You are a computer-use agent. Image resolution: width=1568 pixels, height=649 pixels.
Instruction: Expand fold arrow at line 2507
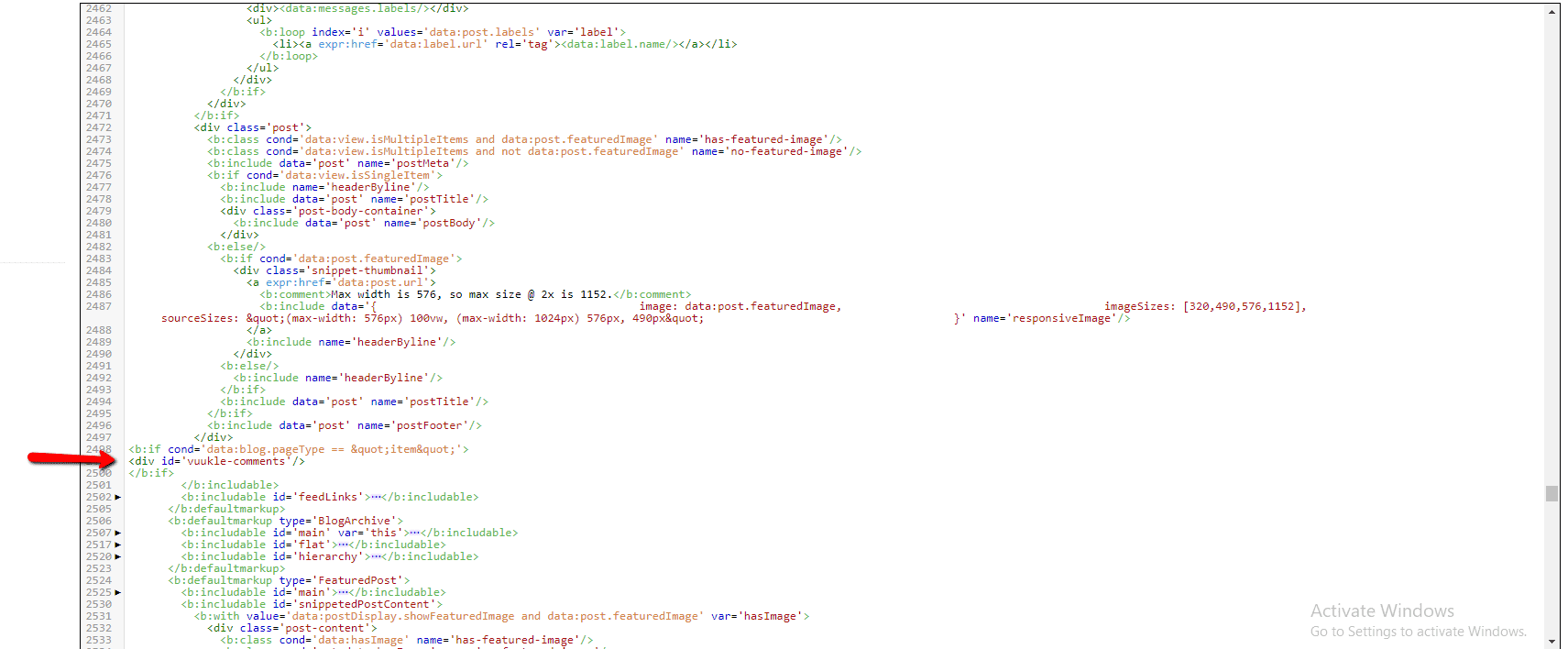tap(118, 533)
